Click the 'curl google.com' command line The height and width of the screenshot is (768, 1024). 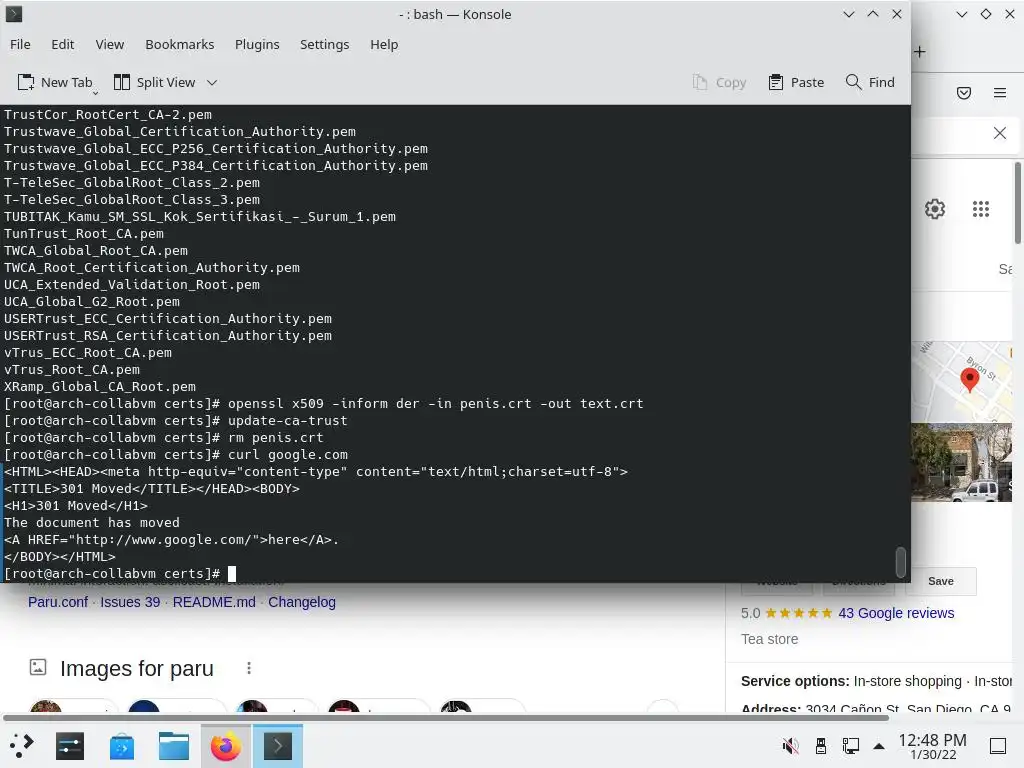coord(176,455)
